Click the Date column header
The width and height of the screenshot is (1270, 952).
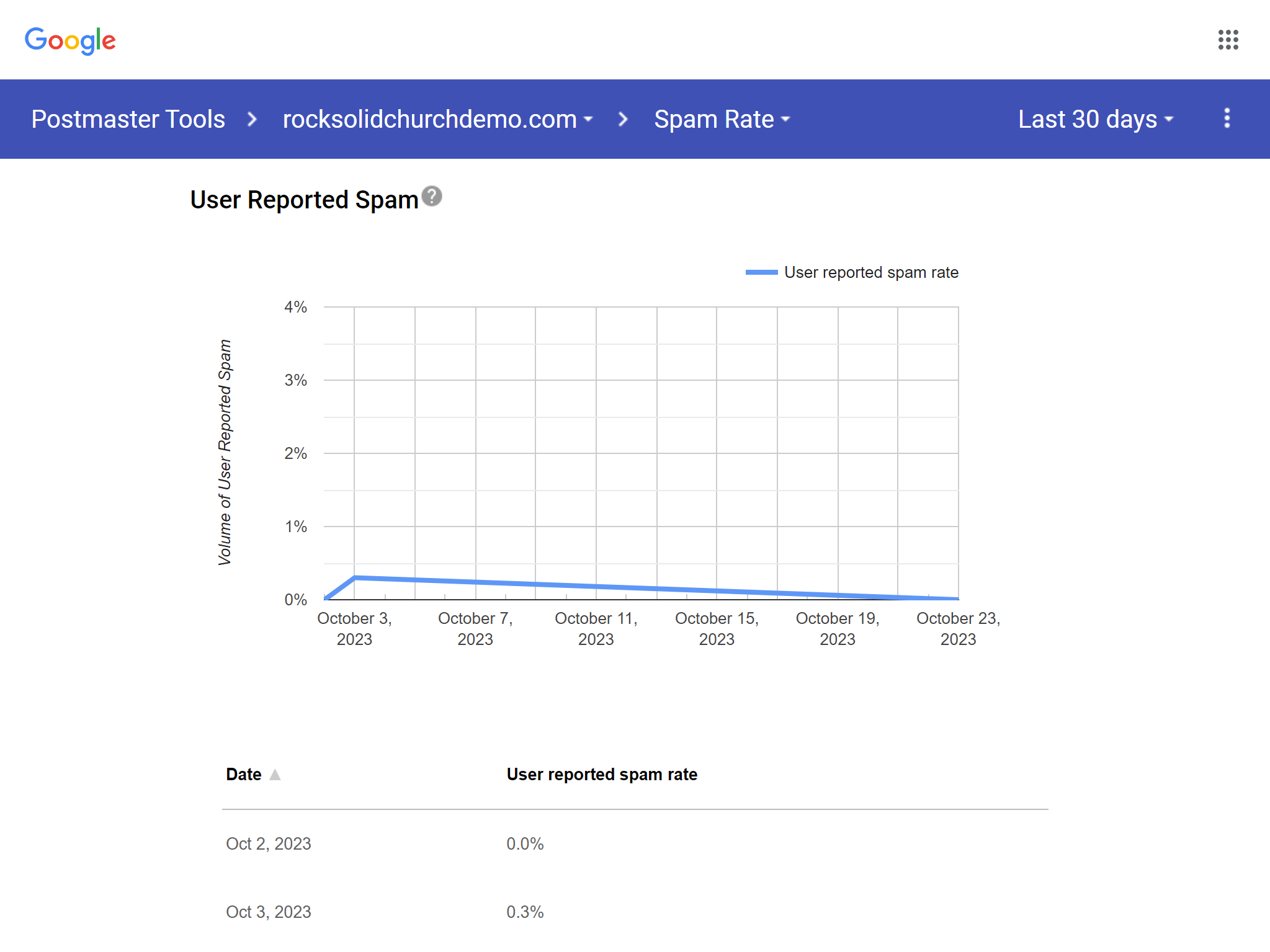pos(244,775)
